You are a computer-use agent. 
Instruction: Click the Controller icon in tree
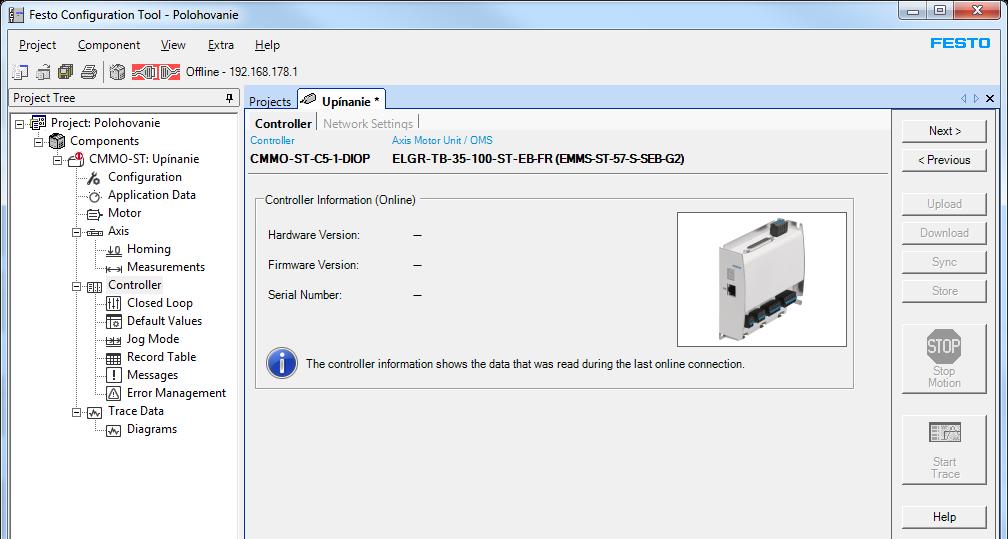coord(94,286)
